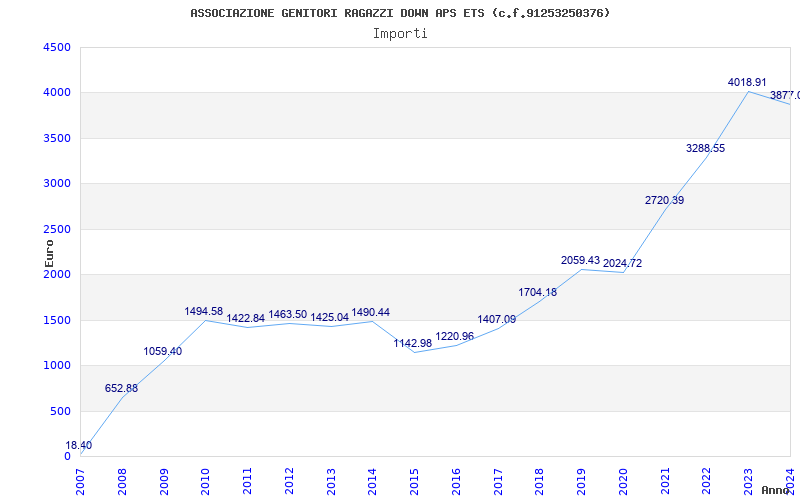Click the Euro axis label

click(x=49, y=254)
